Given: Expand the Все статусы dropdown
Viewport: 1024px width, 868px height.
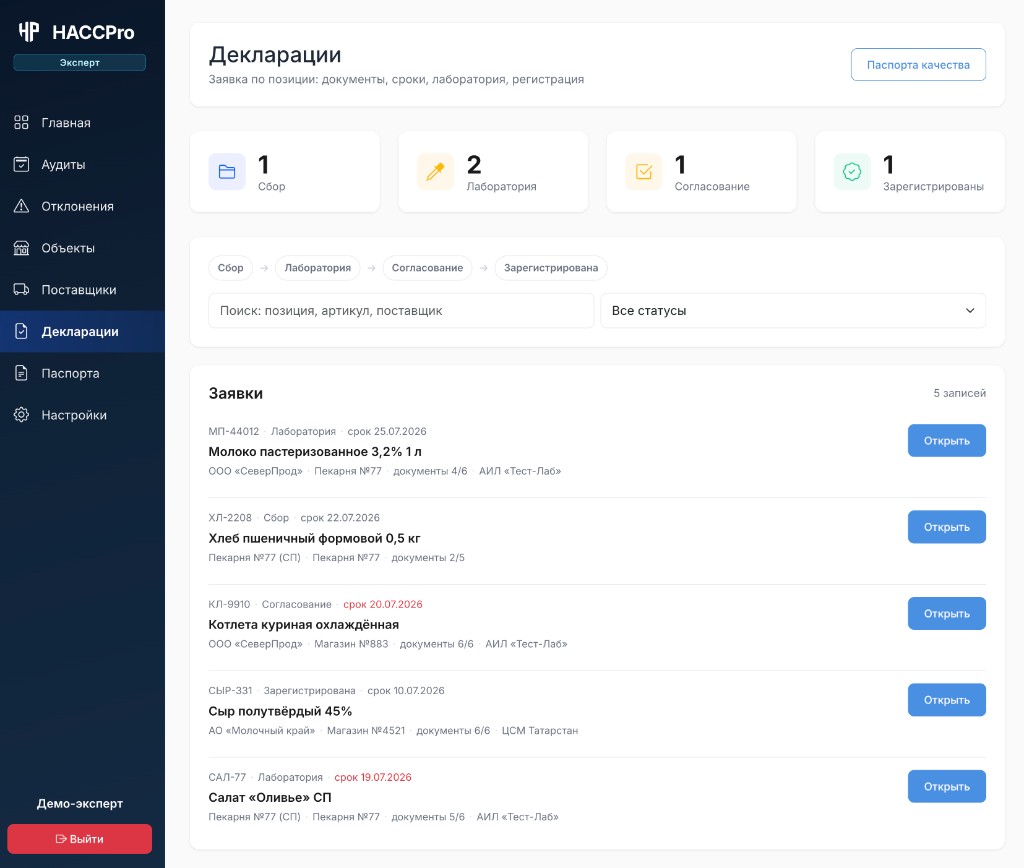Looking at the screenshot, I should [x=793, y=310].
